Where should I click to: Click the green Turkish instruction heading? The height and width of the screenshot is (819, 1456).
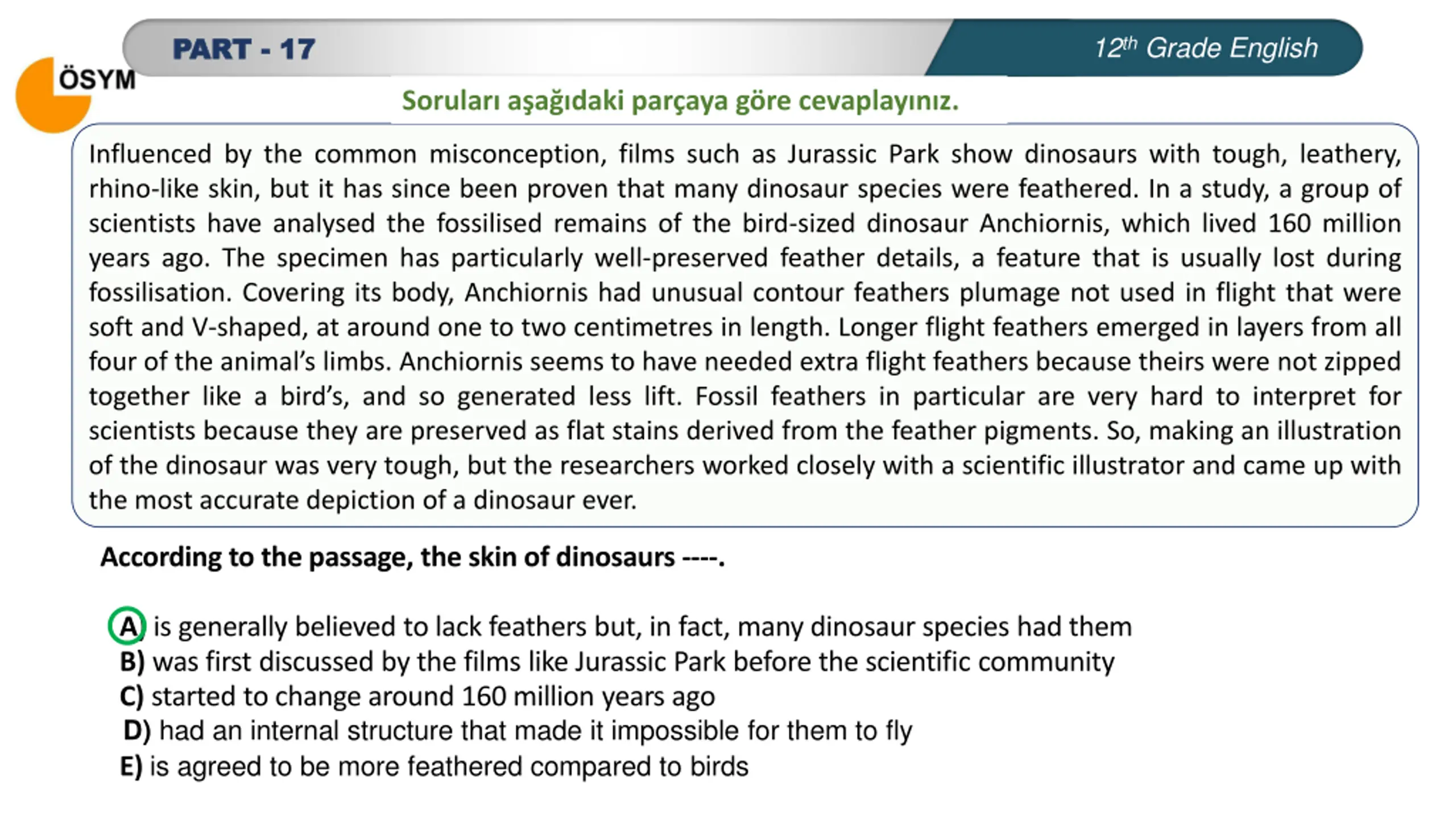click(680, 101)
